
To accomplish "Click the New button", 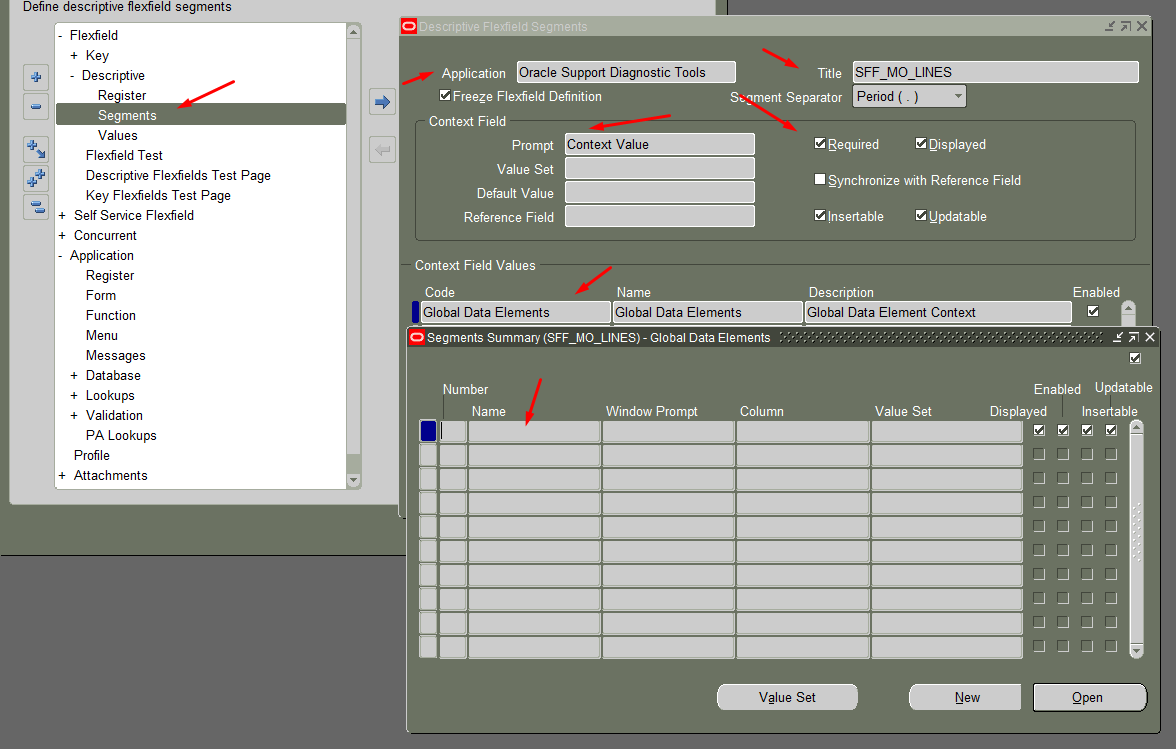I will (967, 697).
